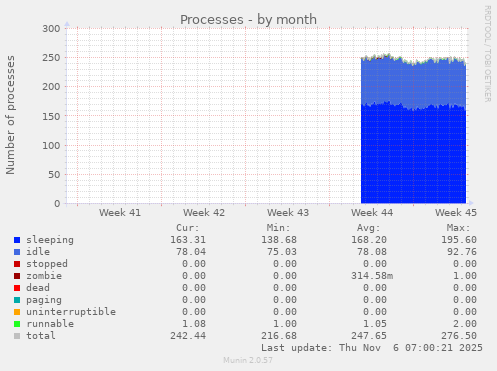Click the 'runnable' legend label
The width and height of the screenshot is (497, 371).
[x=50, y=324]
